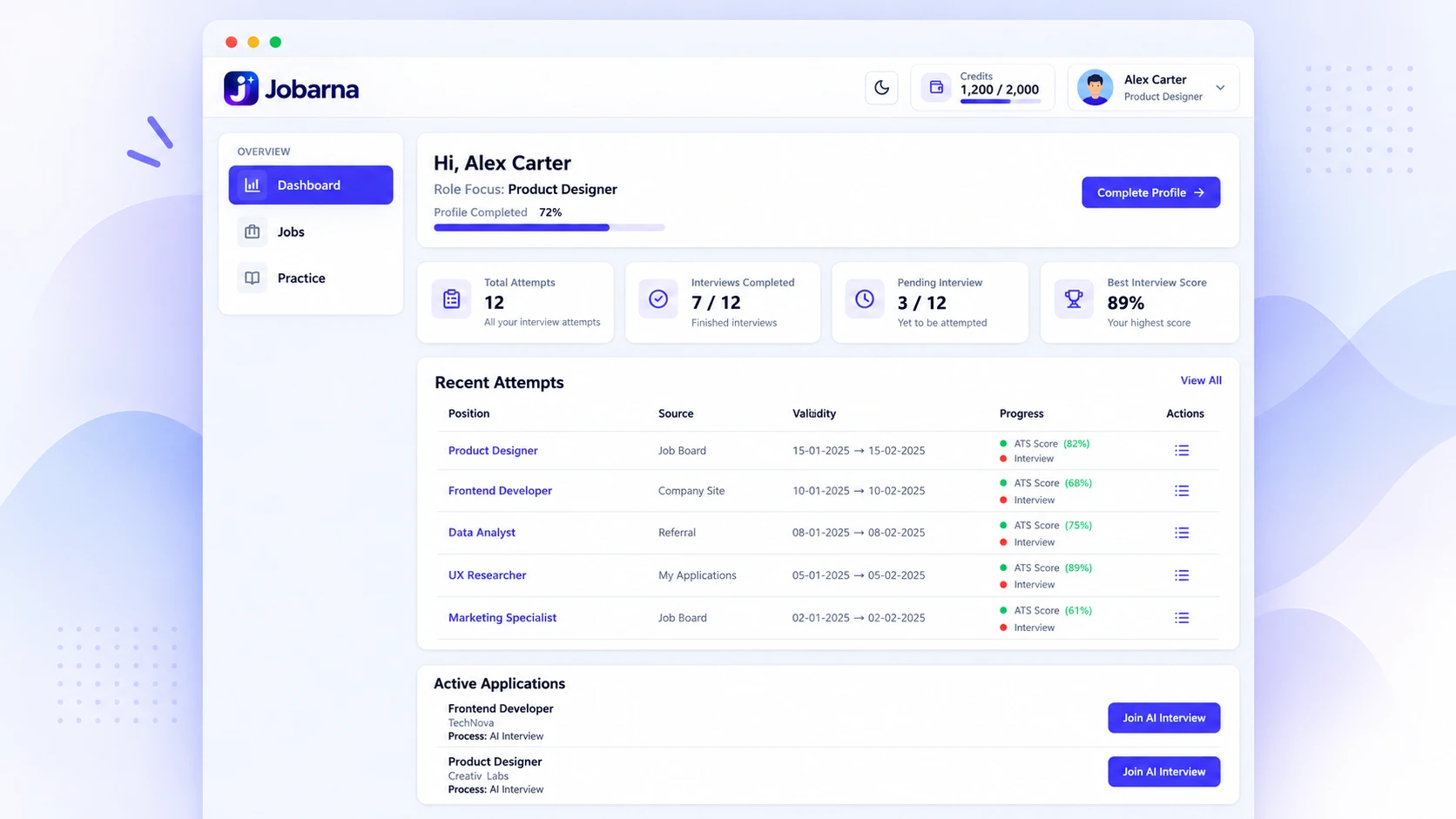Expand the Alex Carter profile dropdown chevron
The width and height of the screenshot is (1456, 819).
(x=1220, y=88)
